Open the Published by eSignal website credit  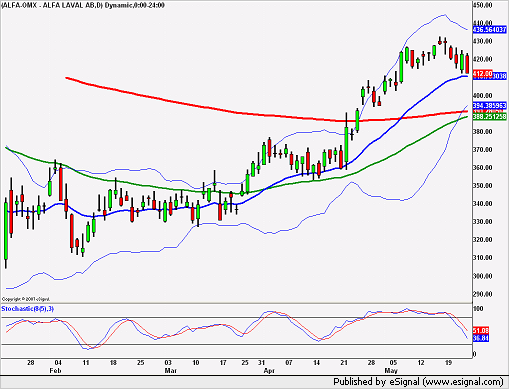pos(418,381)
